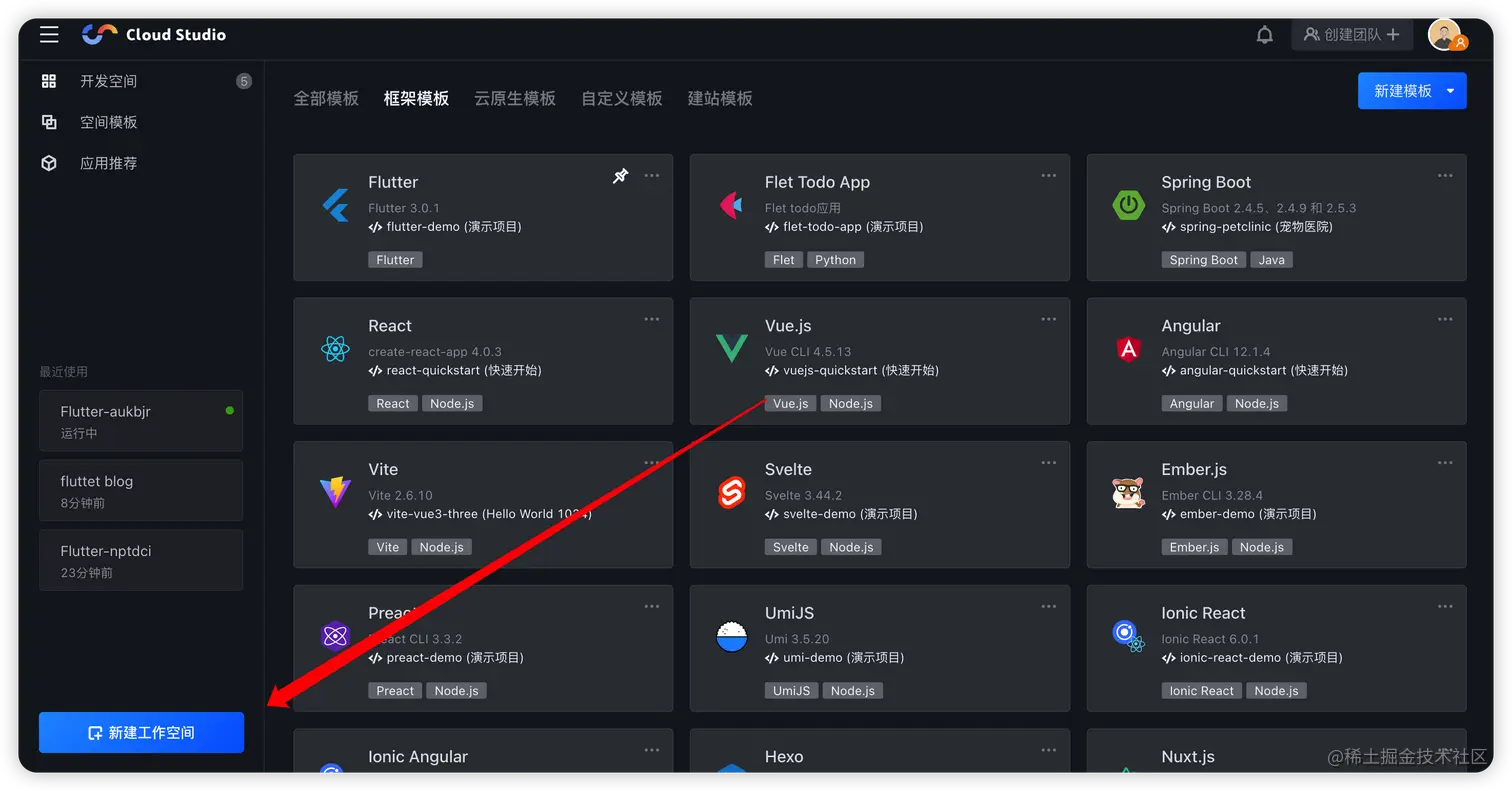The width and height of the screenshot is (1512, 791).
Task: Click the 应用推荐 cube icon
Action: point(49,163)
